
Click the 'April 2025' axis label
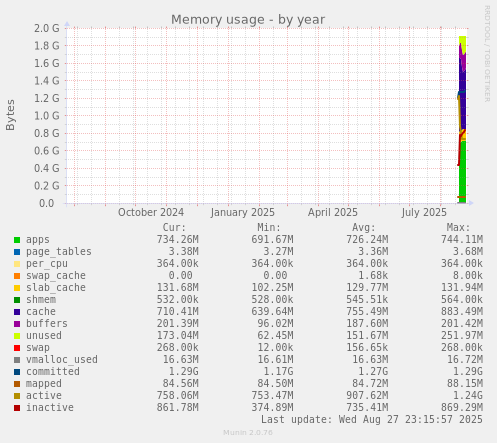(333, 212)
